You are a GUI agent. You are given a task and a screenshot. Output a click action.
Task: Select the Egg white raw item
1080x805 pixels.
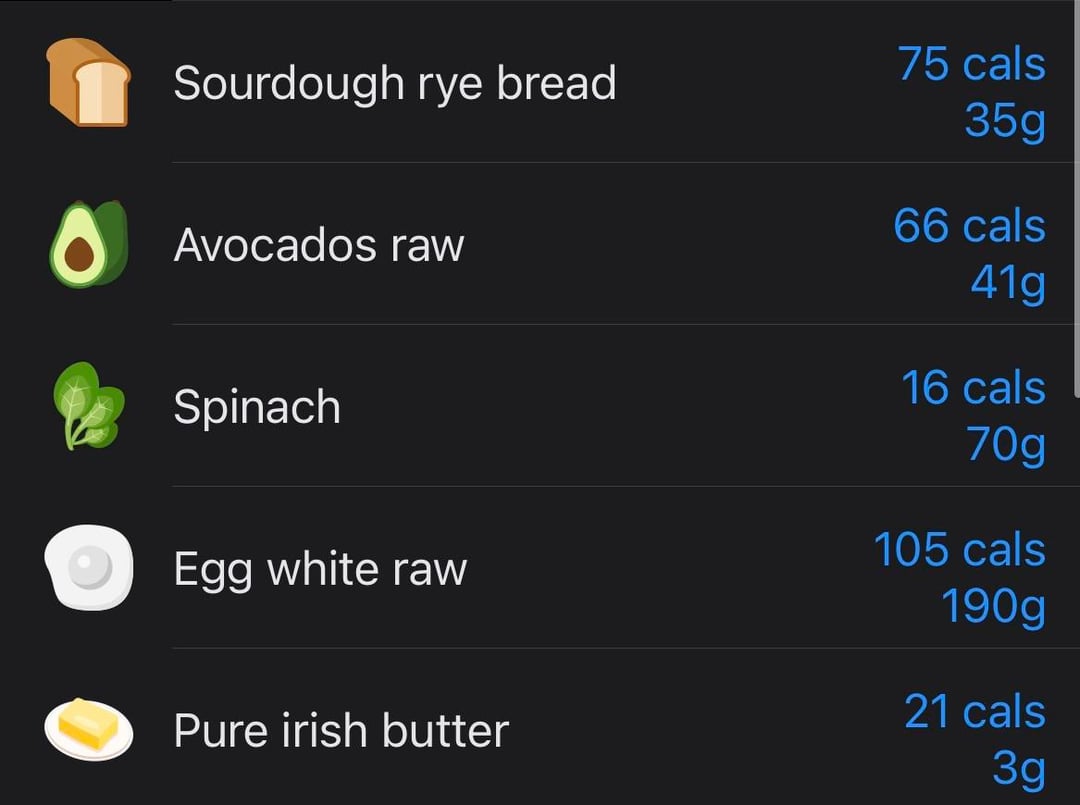coord(320,569)
